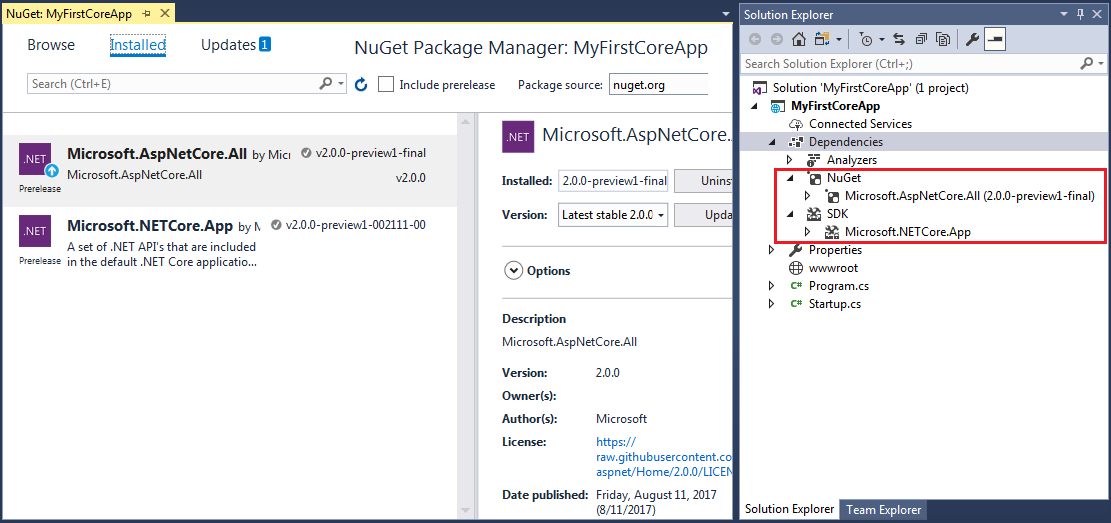The height and width of the screenshot is (523, 1111).
Task: Close the Solution Explorer panel
Action: pos(1097,14)
